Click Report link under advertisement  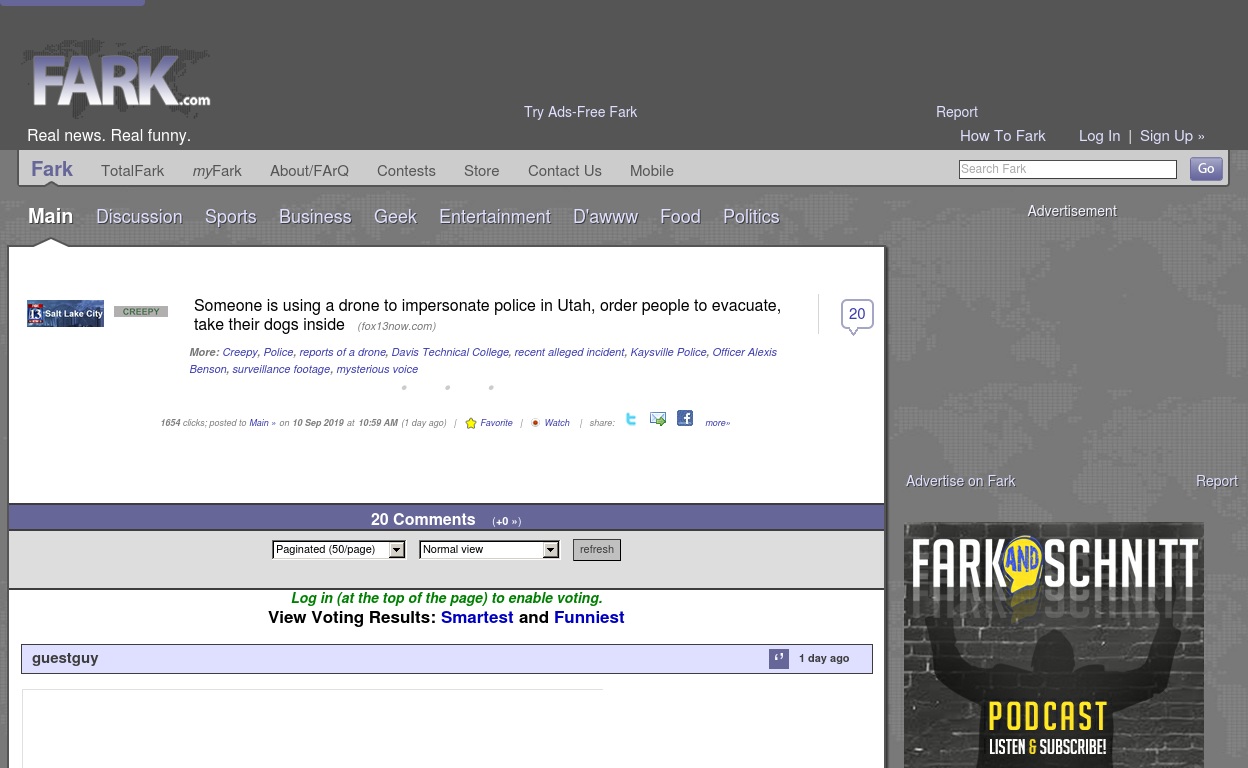coord(1217,482)
